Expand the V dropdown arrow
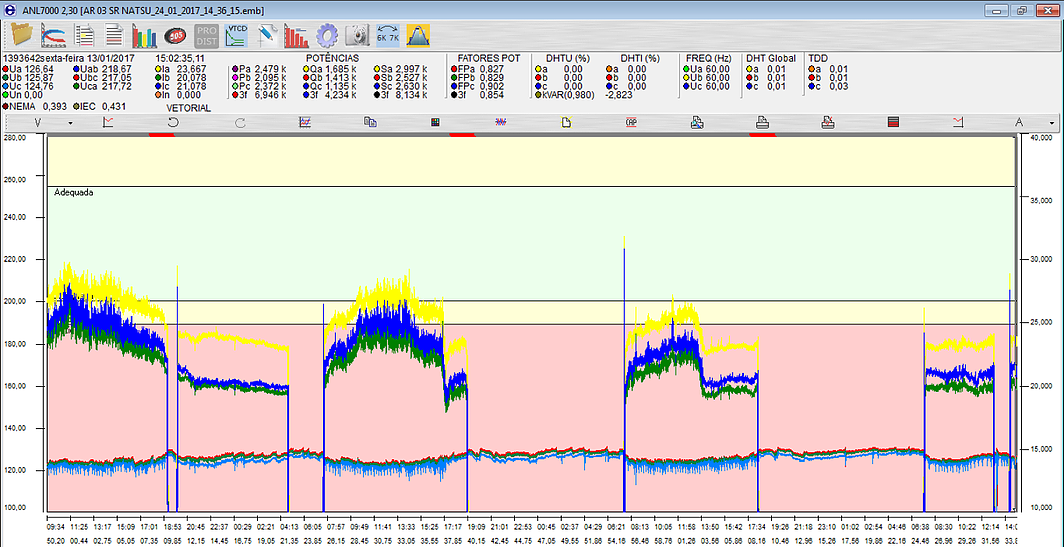Screen dimensions: 1064x547 (70, 123)
